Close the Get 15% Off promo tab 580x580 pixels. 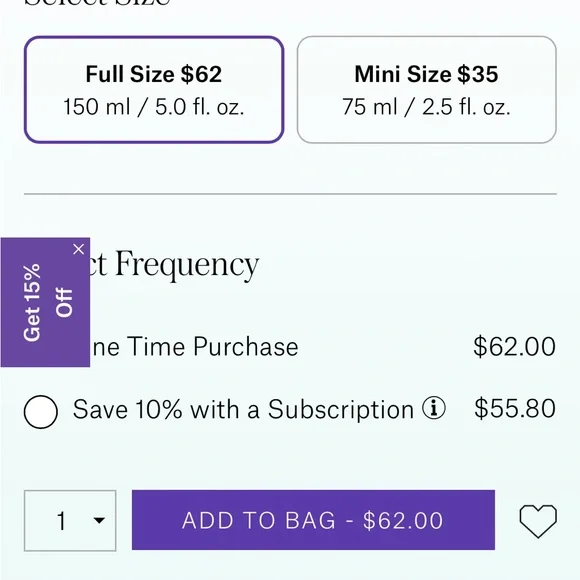pyautogui.click(x=78, y=249)
